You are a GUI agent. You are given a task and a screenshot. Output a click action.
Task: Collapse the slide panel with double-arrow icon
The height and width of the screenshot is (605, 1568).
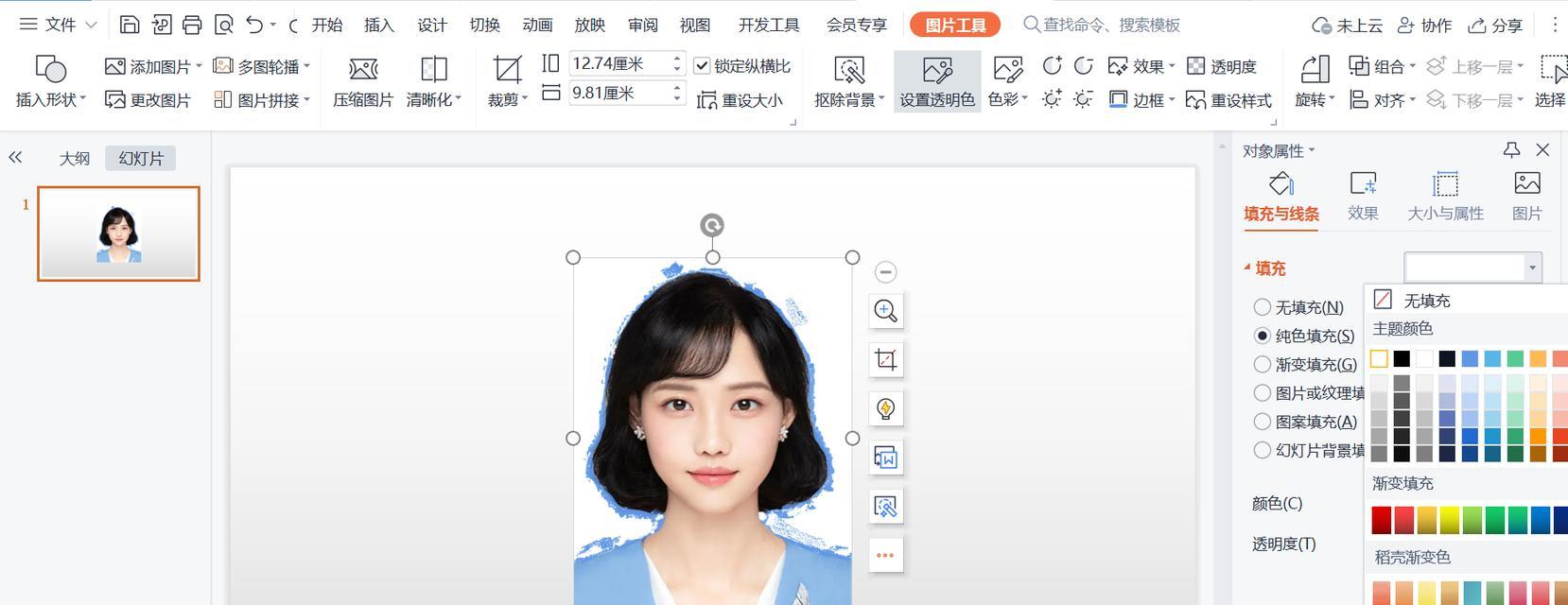(15, 158)
